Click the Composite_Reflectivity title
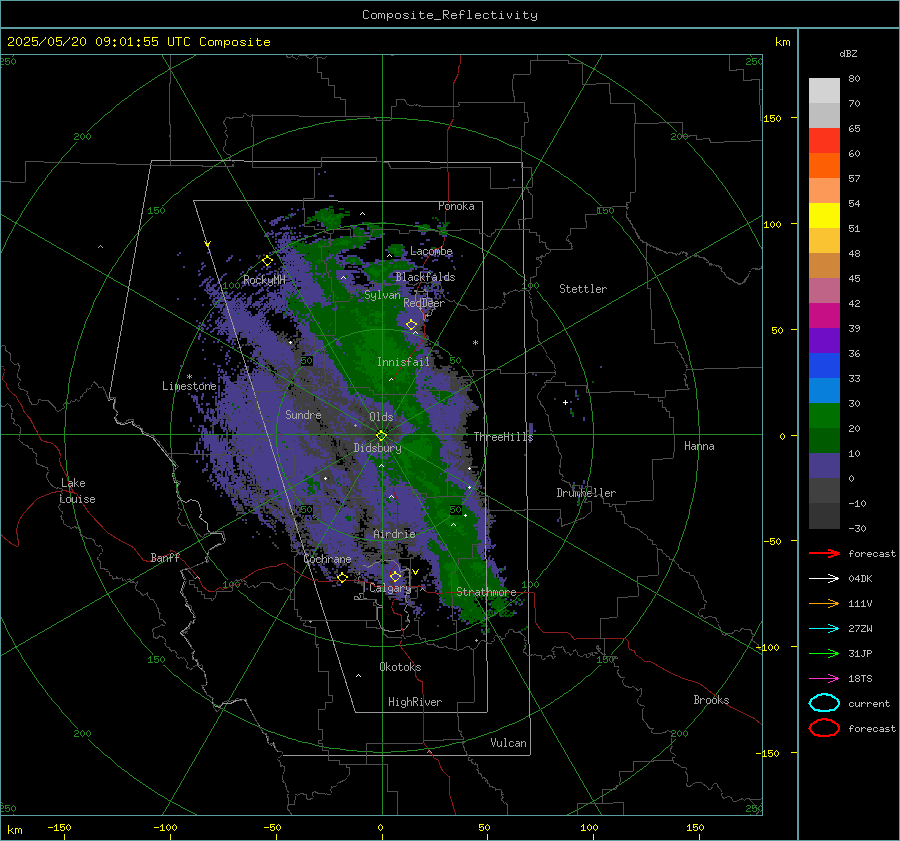Screen dimensions: 900x841 (450, 15)
